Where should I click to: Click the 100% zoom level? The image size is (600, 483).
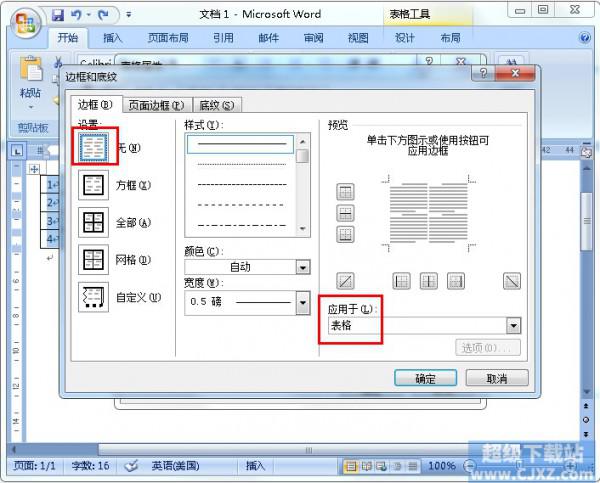[442, 466]
